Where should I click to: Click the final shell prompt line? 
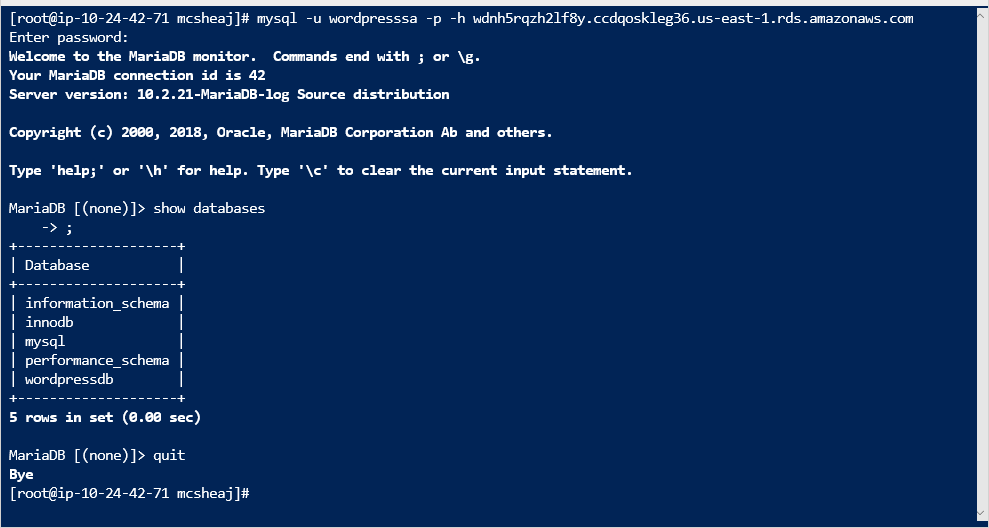pyautogui.click(x=128, y=494)
